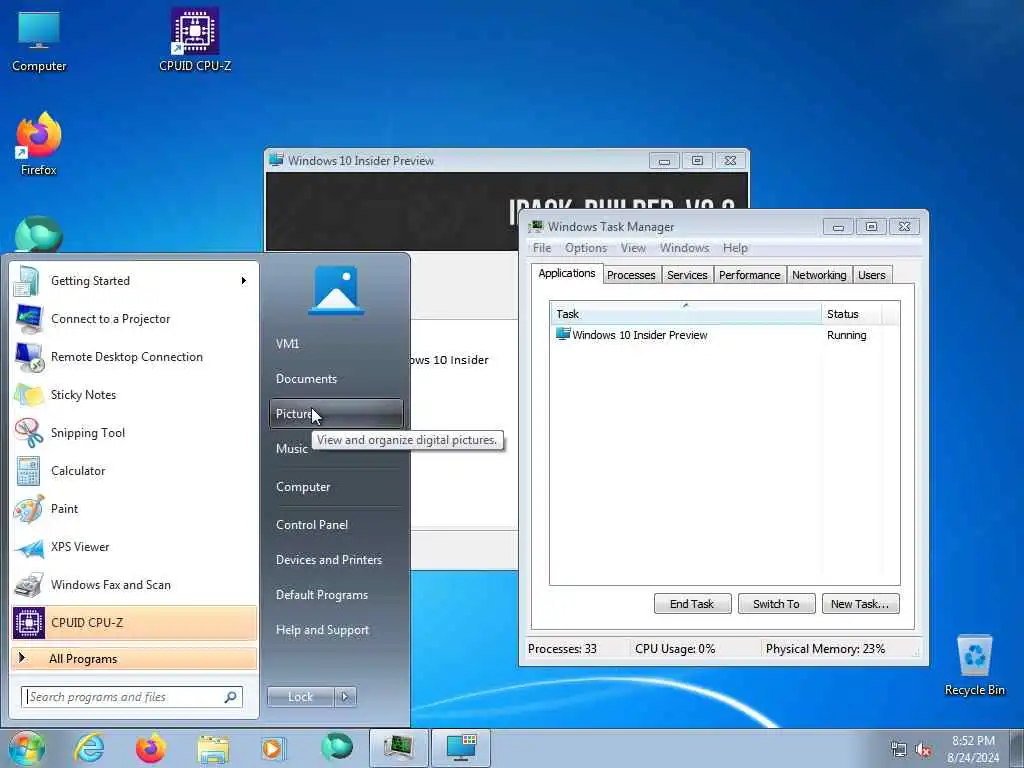Switch to the Performance tab
The width and height of the screenshot is (1024, 768).
tap(749, 275)
